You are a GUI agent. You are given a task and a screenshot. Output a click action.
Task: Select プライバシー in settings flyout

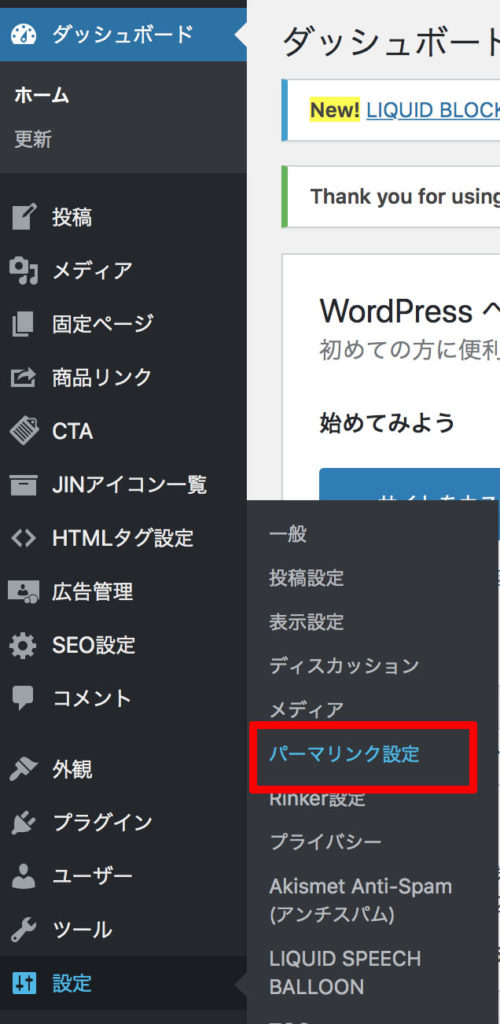point(325,842)
